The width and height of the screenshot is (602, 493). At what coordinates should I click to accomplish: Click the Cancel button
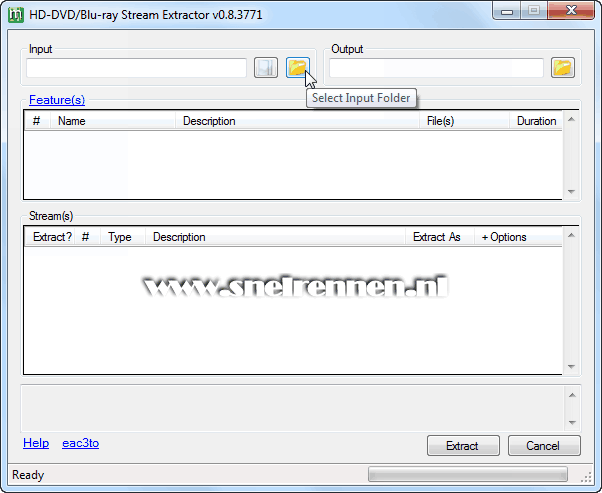tap(544, 446)
